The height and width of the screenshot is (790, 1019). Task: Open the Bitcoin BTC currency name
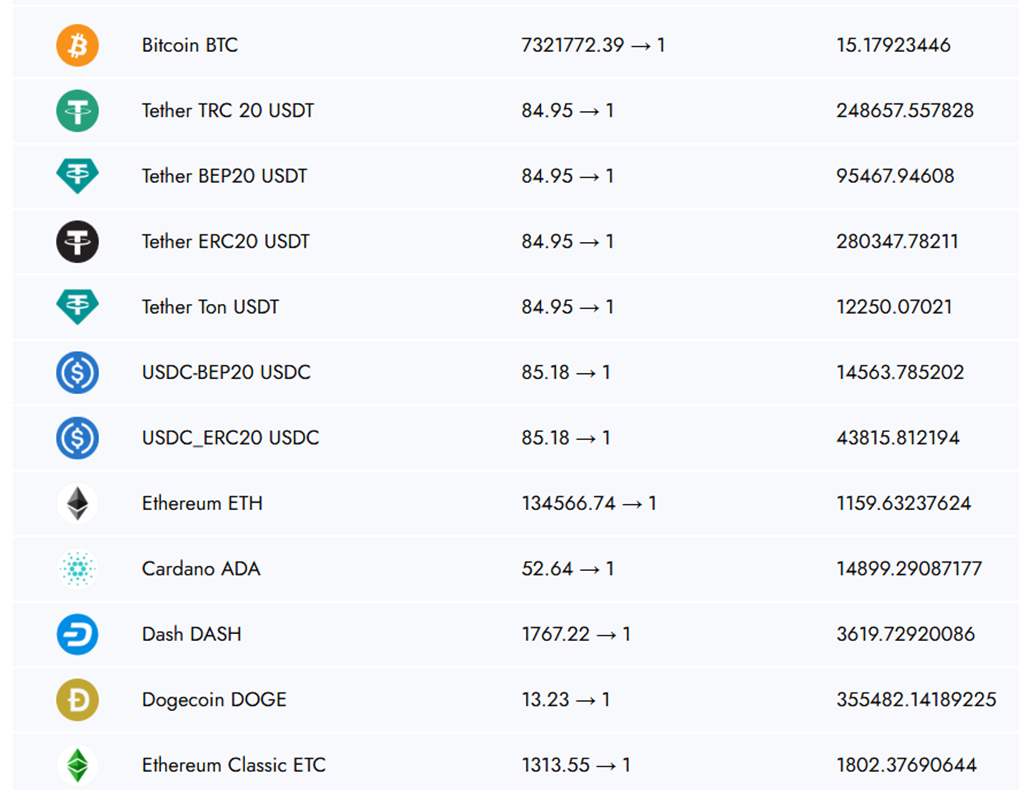click(x=190, y=45)
